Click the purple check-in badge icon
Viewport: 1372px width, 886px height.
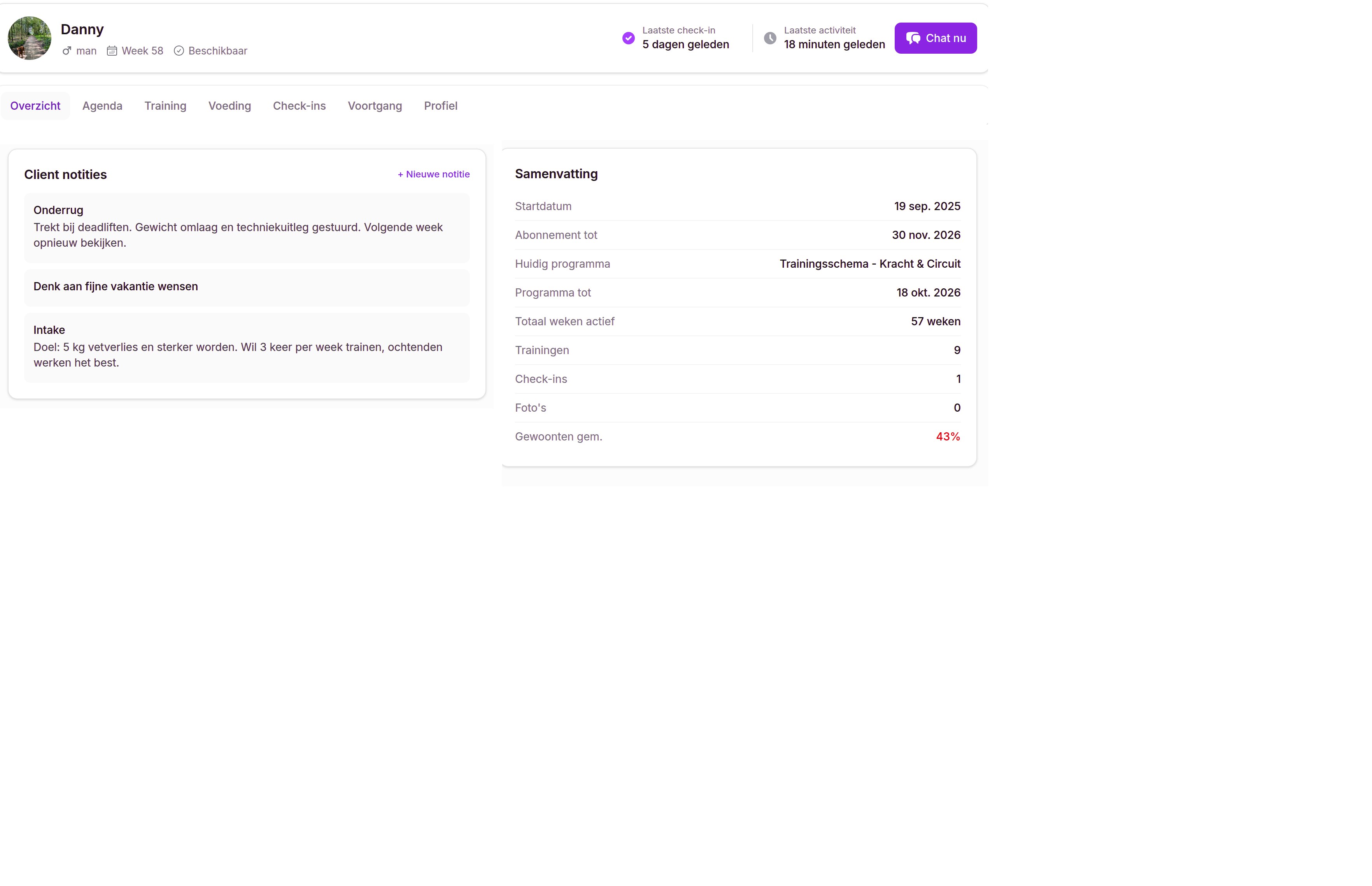(x=629, y=38)
